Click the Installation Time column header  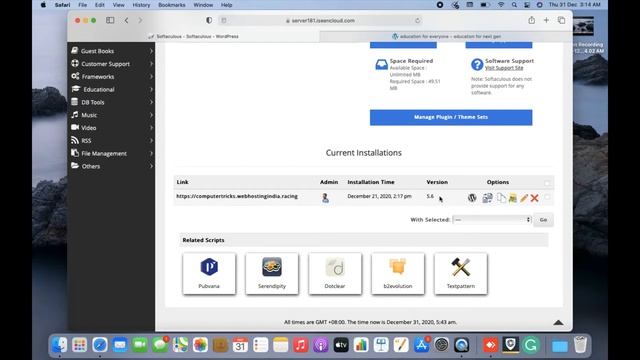pos(371,182)
